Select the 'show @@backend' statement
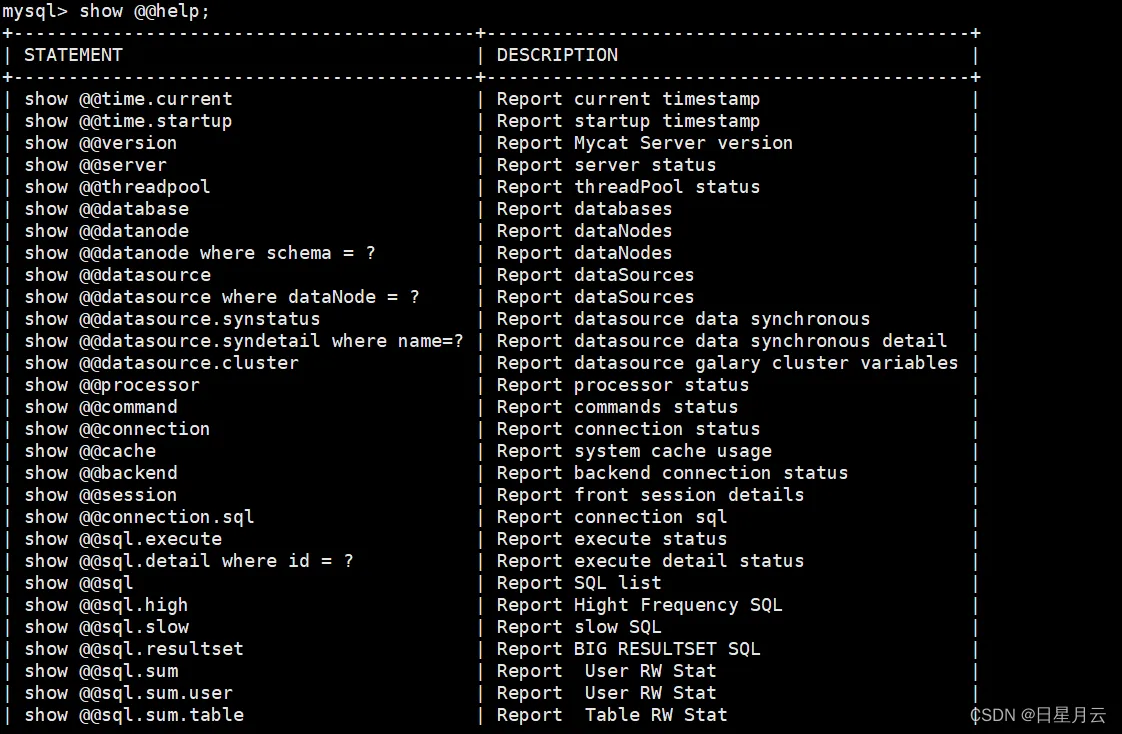 101,473
